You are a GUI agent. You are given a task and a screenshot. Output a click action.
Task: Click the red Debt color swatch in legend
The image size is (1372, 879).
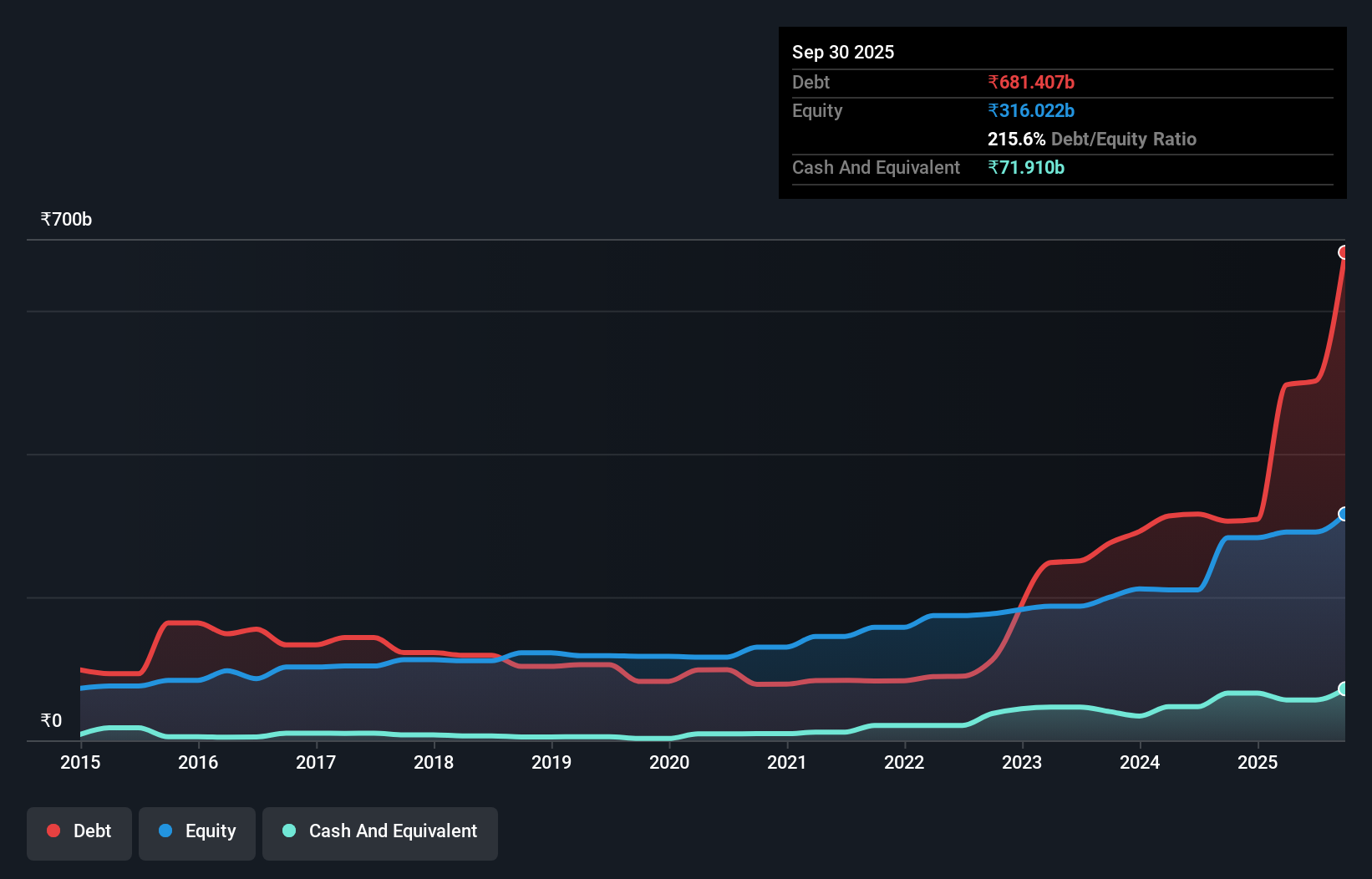click(53, 831)
